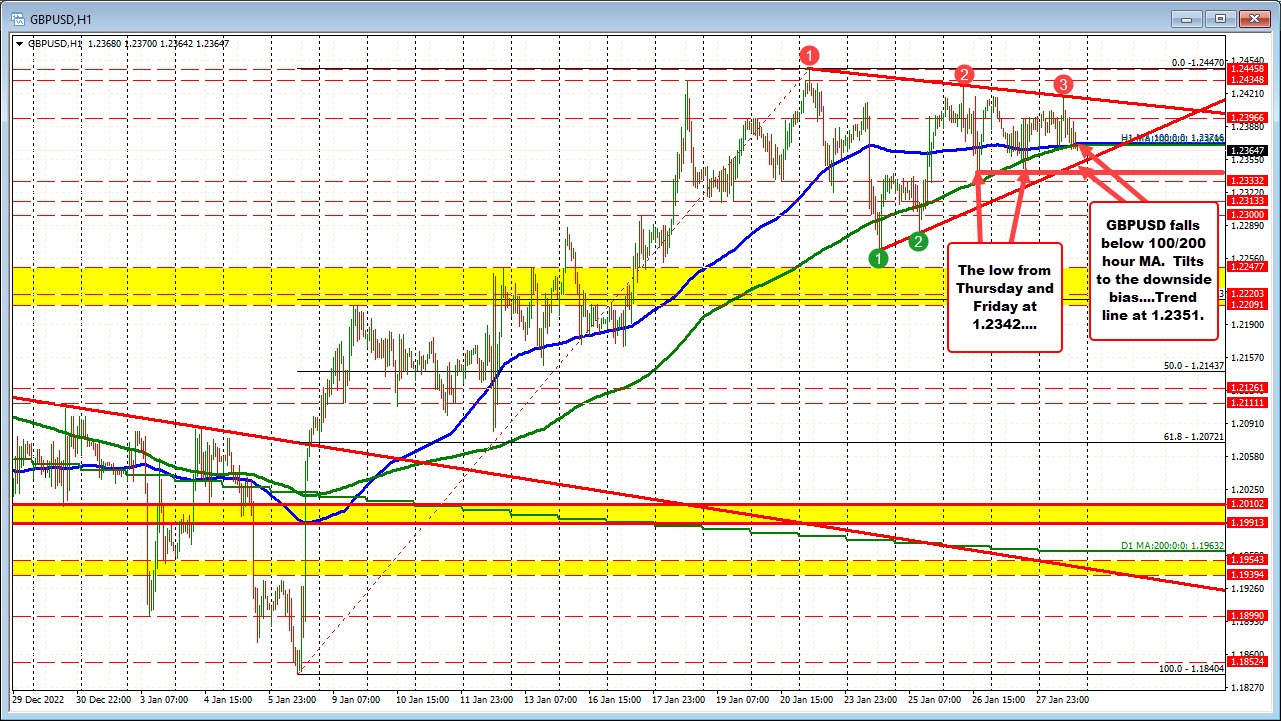The image size is (1281, 721).
Task: Click the red price label 1.19913
Action: (1250, 522)
